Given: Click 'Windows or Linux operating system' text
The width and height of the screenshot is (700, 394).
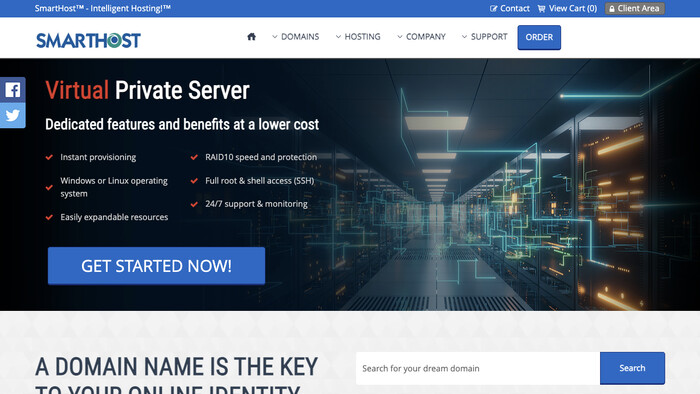Looking at the screenshot, I should click(x=114, y=187).
